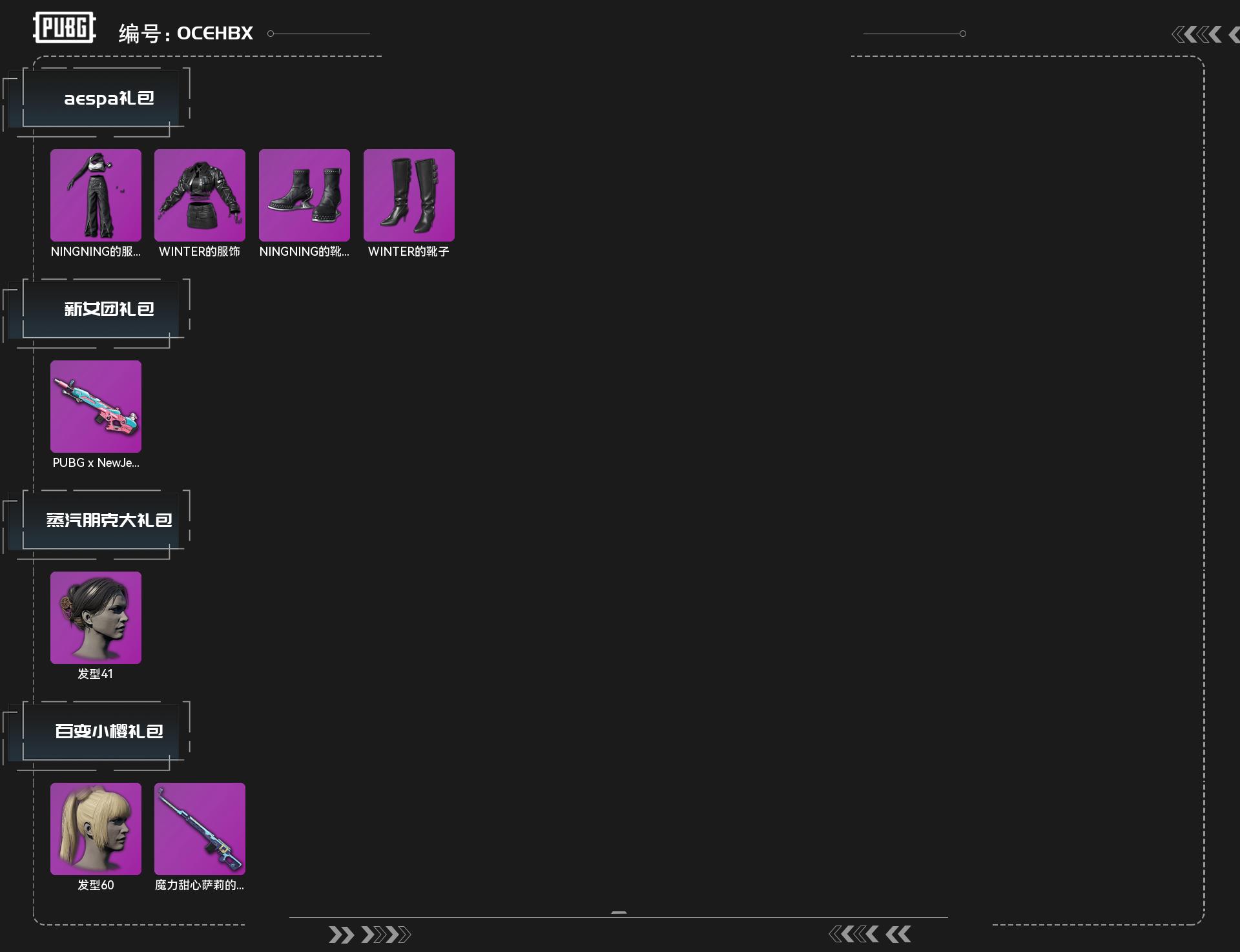Click the 编号 OCEHBX code text

(185, 34)
